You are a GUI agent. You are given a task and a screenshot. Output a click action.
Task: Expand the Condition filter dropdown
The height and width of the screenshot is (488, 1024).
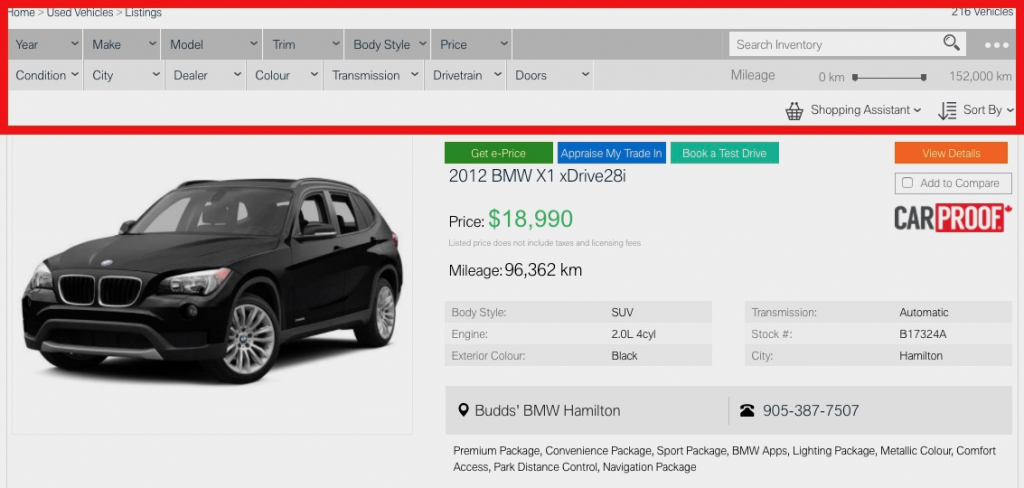(x=46, y=75)
